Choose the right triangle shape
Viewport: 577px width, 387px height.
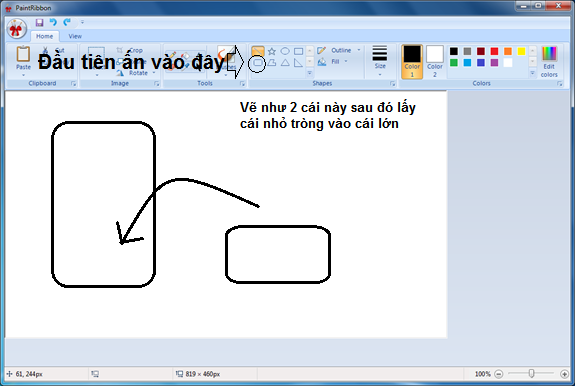click(x=298, y=63)
